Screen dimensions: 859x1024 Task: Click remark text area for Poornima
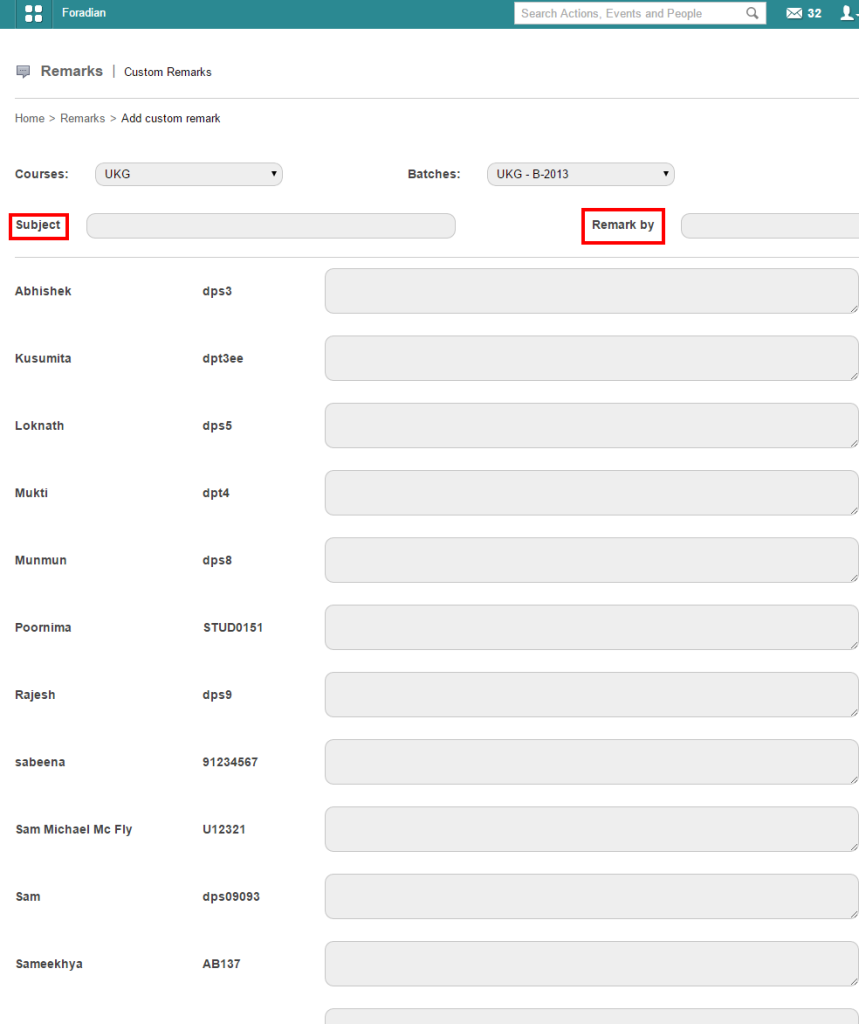[x=590, y=627]
